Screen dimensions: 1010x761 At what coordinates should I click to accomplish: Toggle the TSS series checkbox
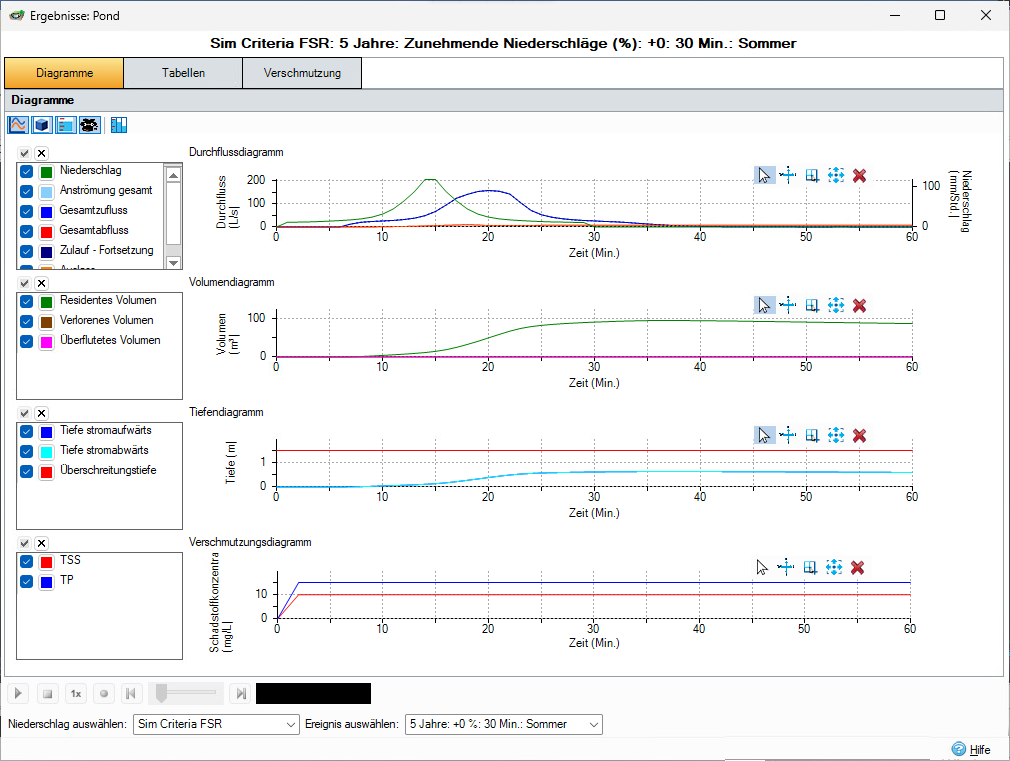tap(26, 562)
